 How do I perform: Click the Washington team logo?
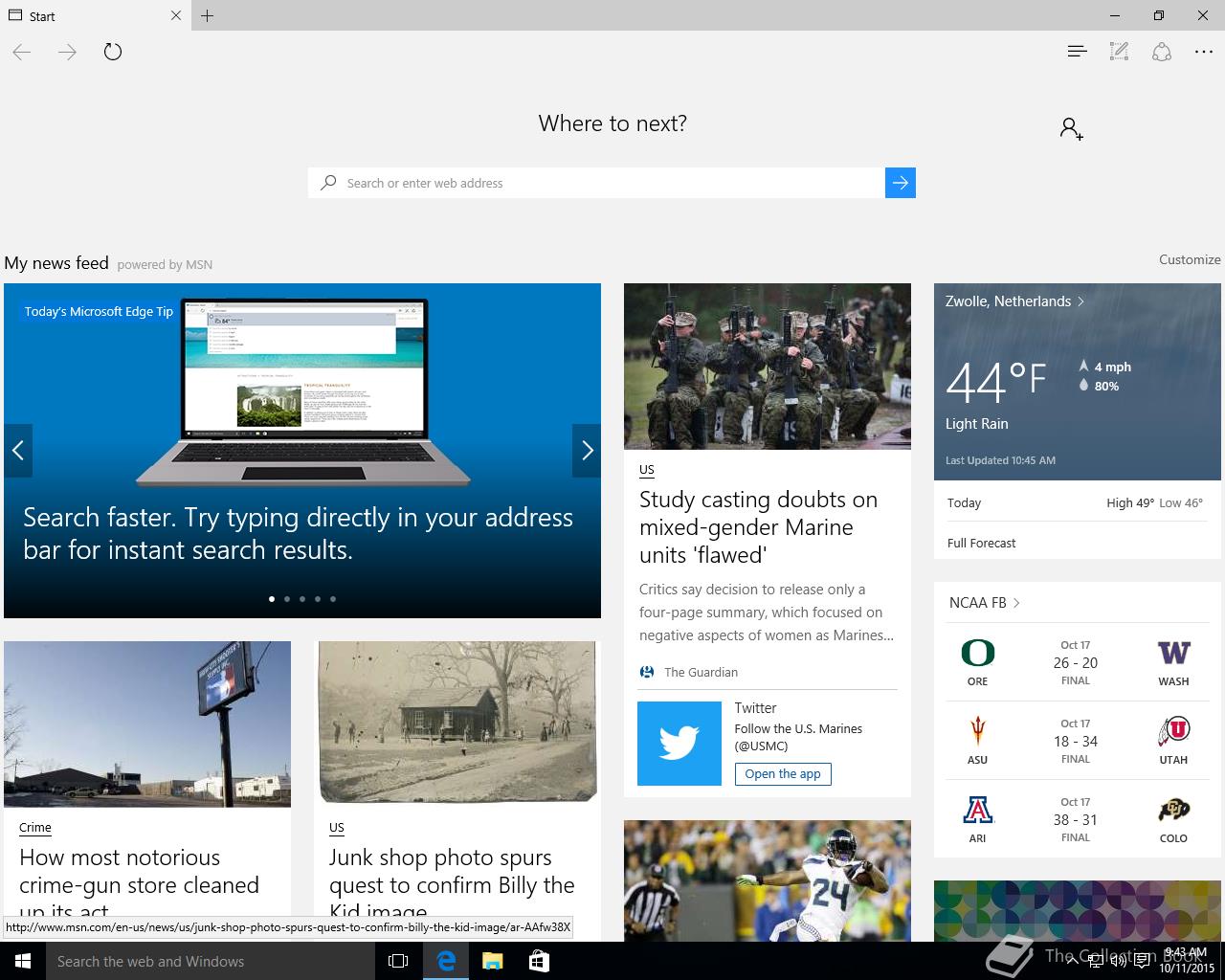1173,654
